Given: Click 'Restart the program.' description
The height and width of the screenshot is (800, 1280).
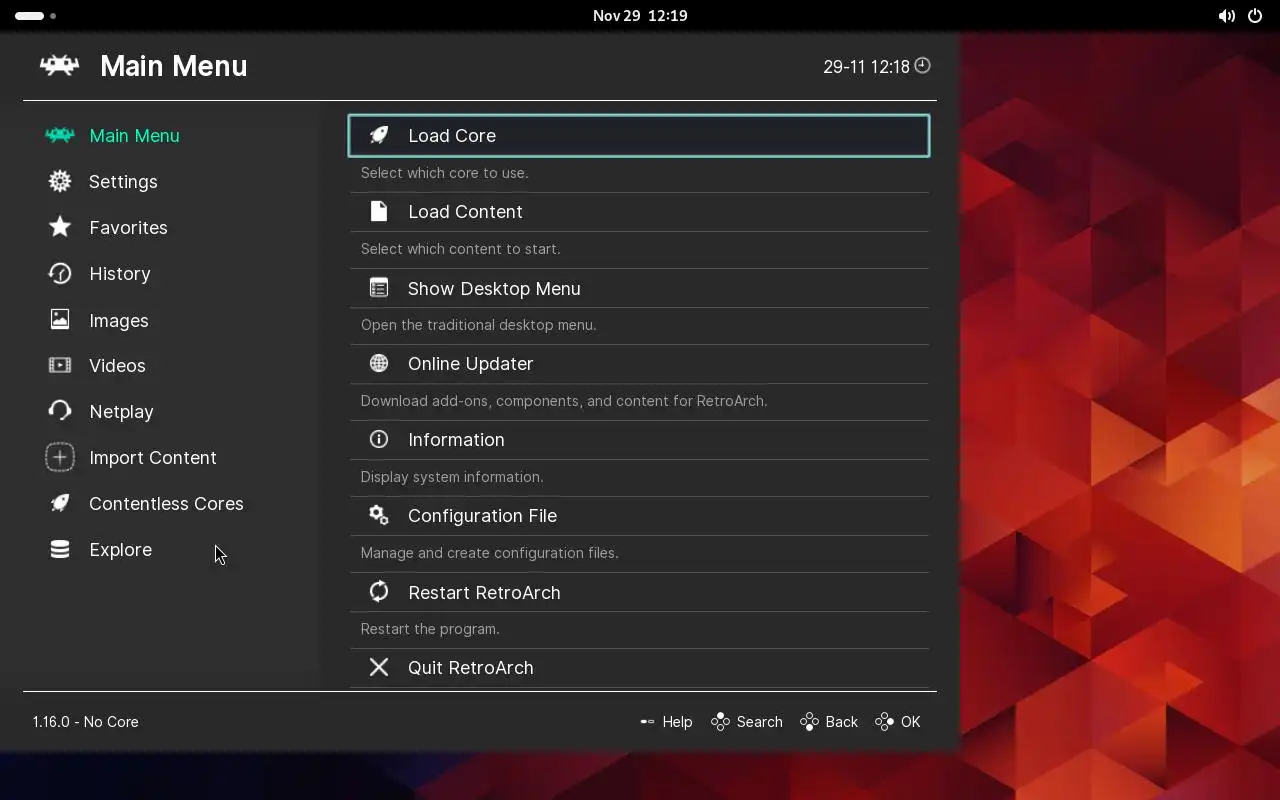Looking at the screenshot, I should (430, 628).
